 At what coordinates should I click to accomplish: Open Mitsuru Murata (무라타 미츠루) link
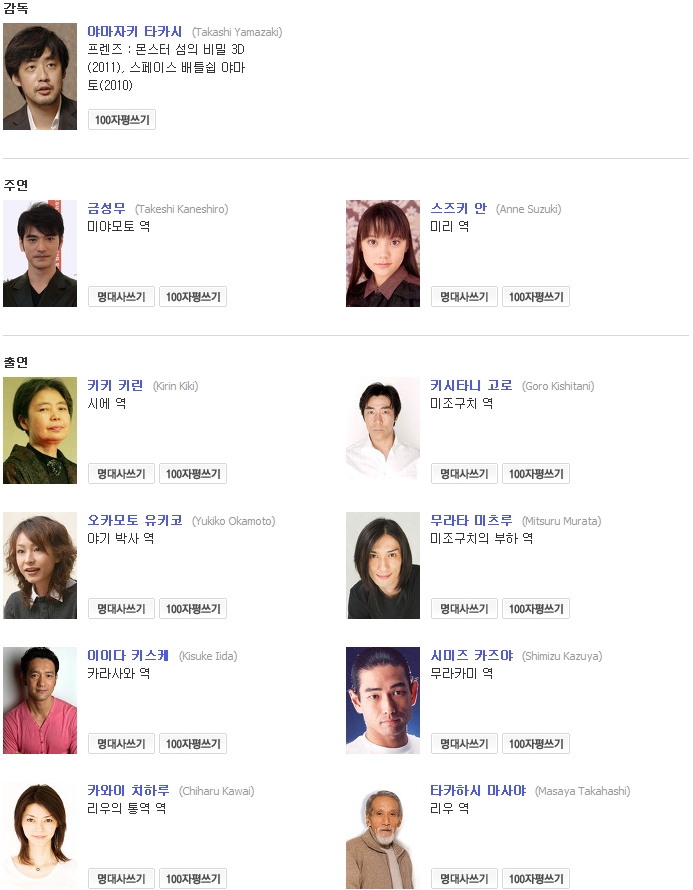tap(471, 520)
